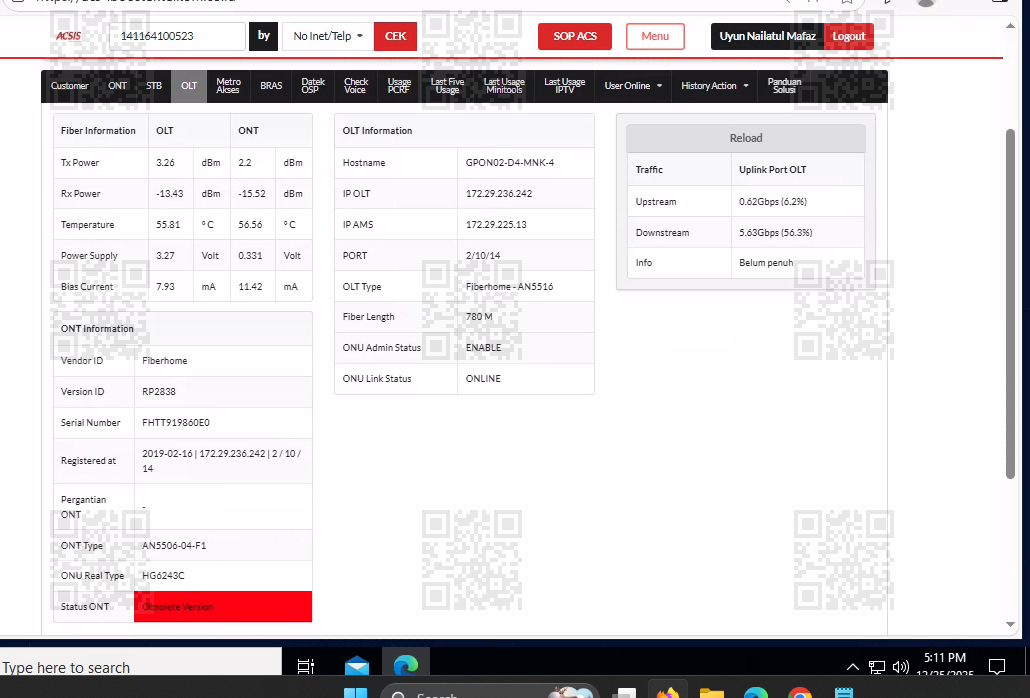
Task: Click OLT Type value Fiberhome - AN5516
Action: tap(509, 287)
